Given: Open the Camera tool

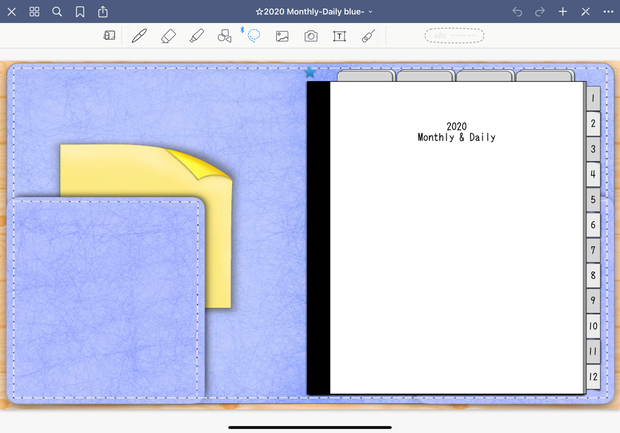Looking at the screenshot, I should [311, 36].
